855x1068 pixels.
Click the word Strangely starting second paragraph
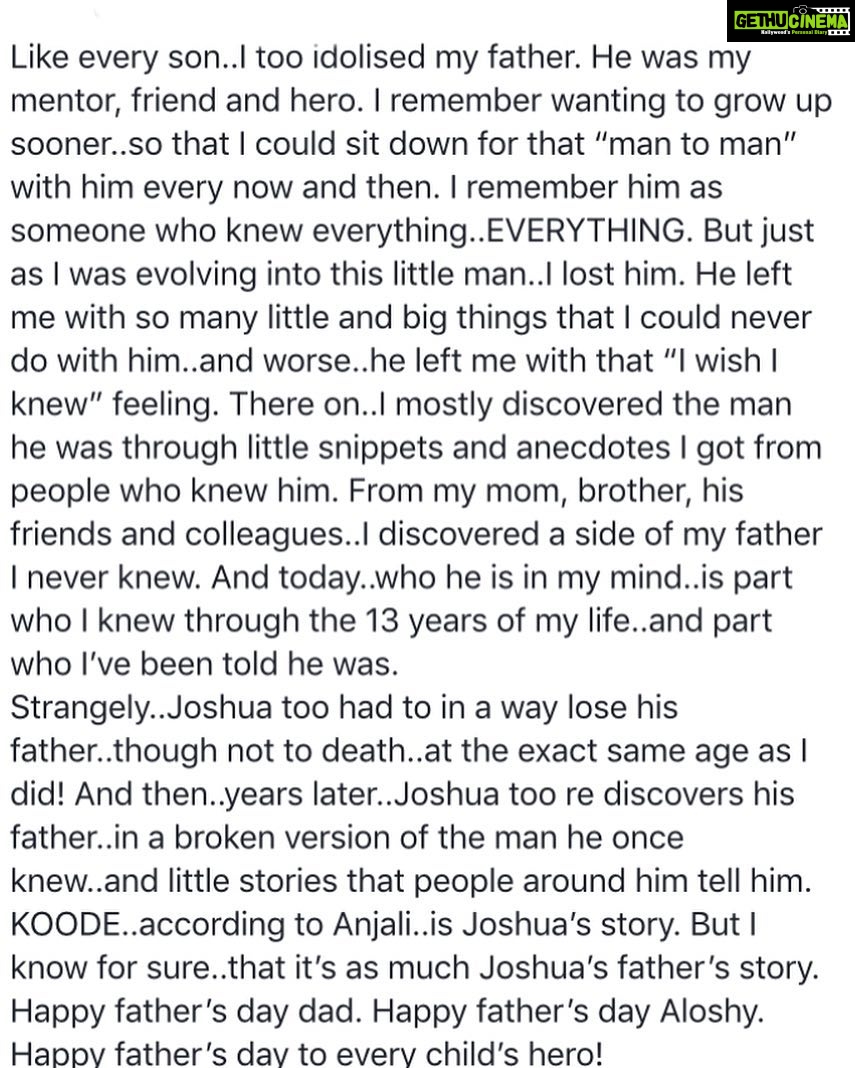pos(80,708)
